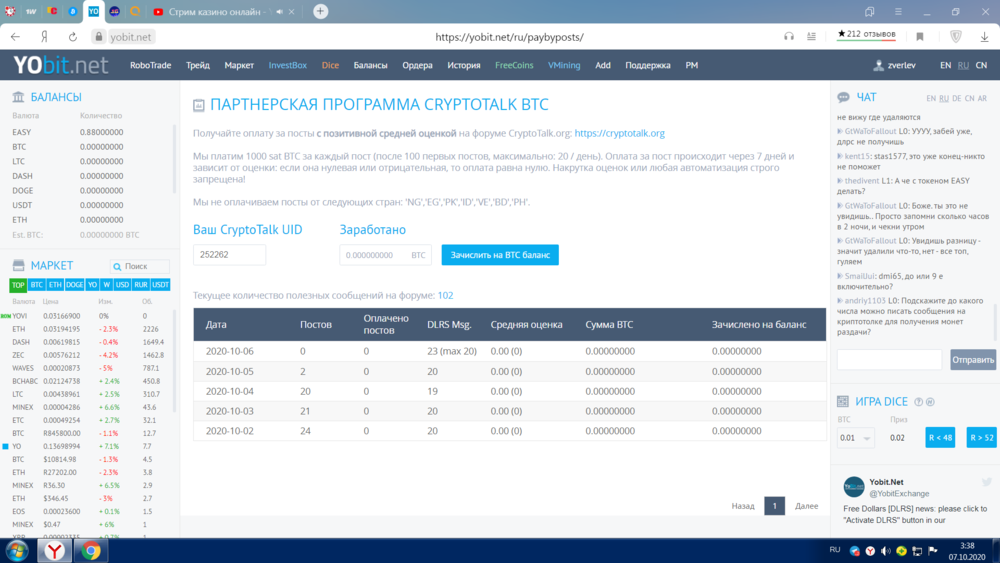Send chat message with Отправить button
This screenshot has width=1000, height=563.
[973, 360]
